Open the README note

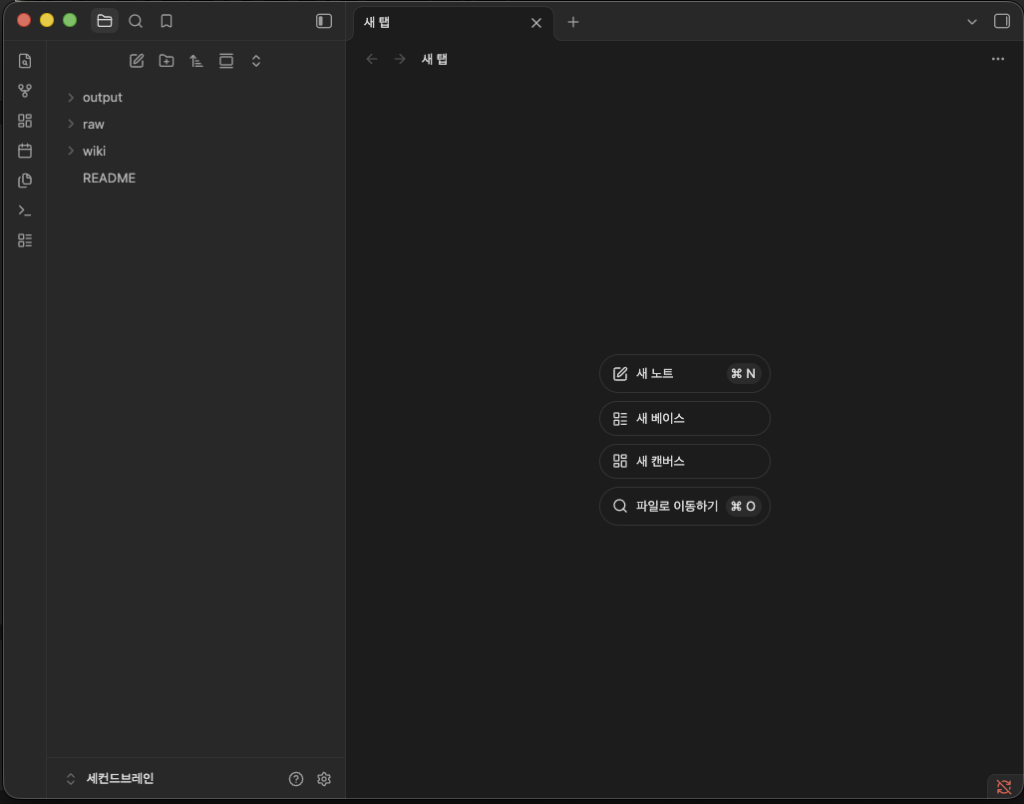click(109, 178)
